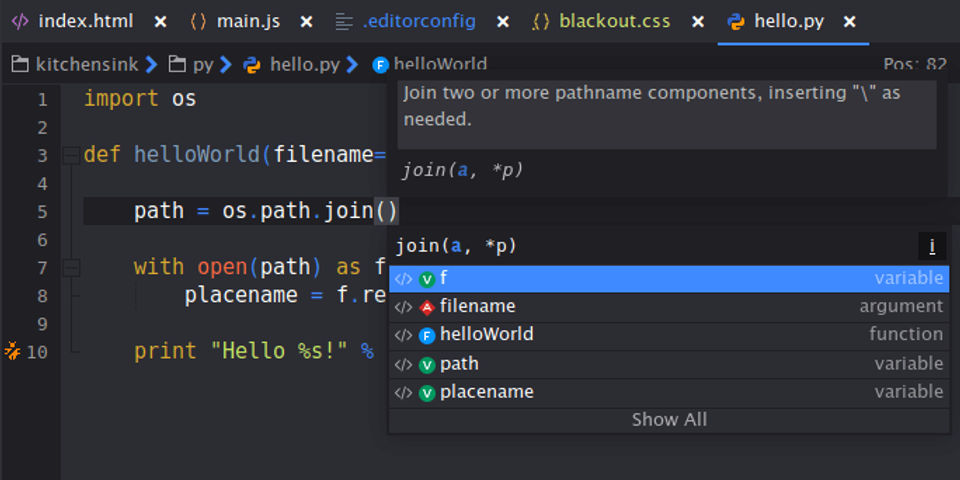Close the index.html tab
The width and height of the screenshot is (960, 480).
point(160,22)
